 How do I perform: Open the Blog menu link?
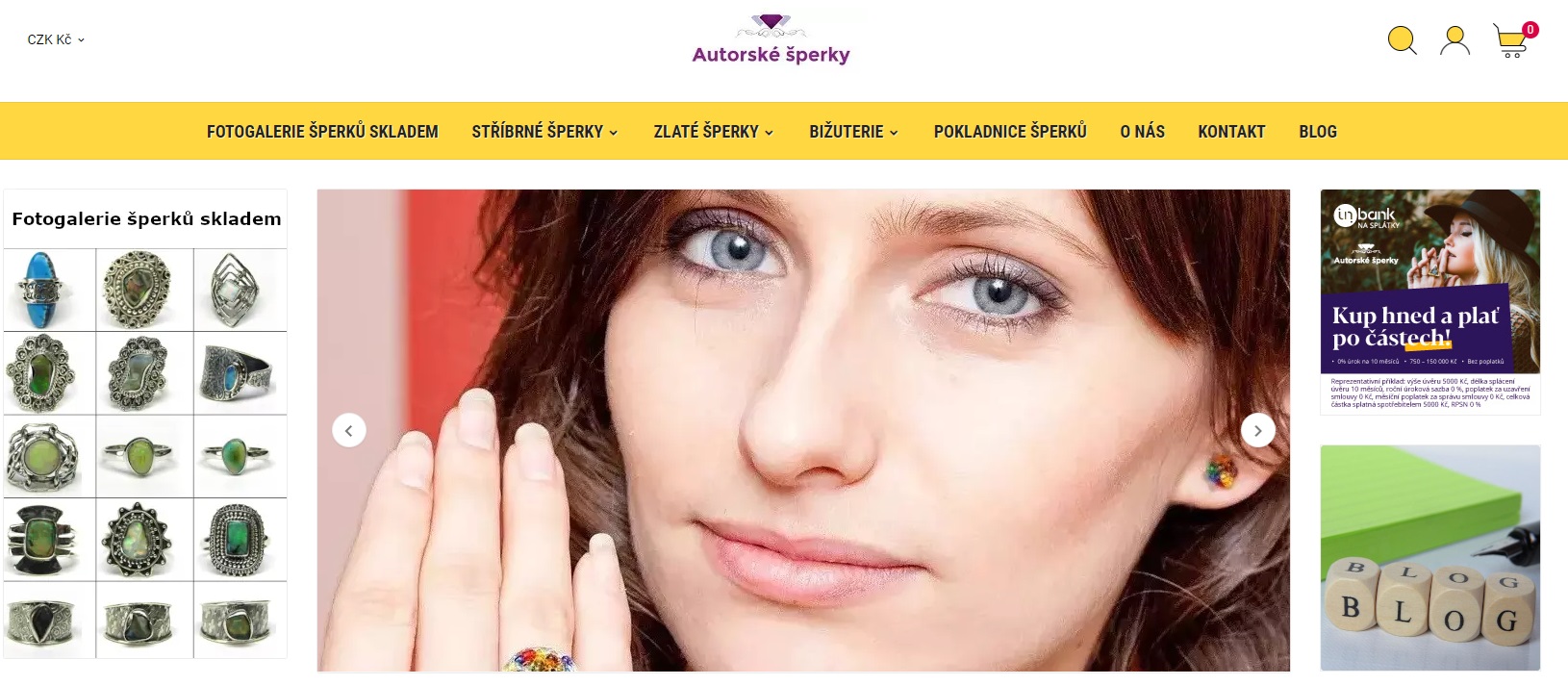click(x=1318, y=132)
